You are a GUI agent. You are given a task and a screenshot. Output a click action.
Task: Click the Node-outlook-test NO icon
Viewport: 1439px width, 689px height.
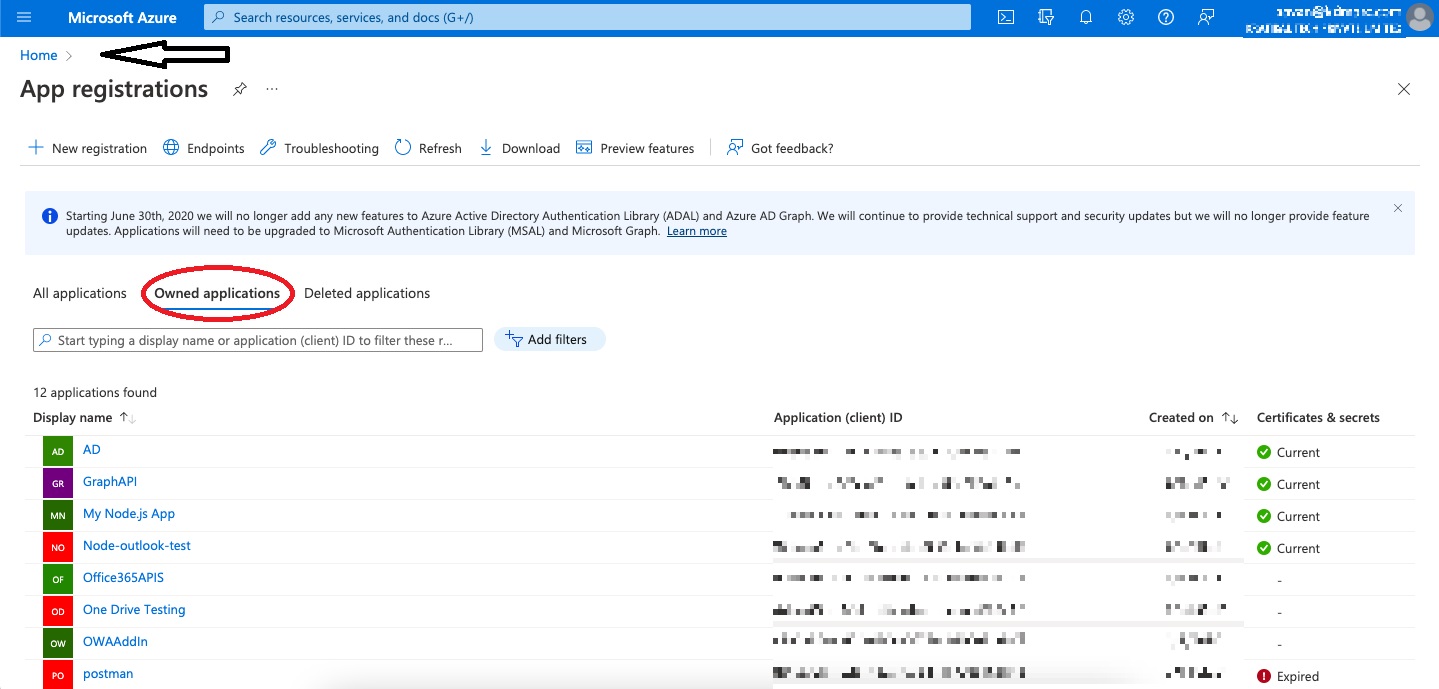click(x=58, y=547)
